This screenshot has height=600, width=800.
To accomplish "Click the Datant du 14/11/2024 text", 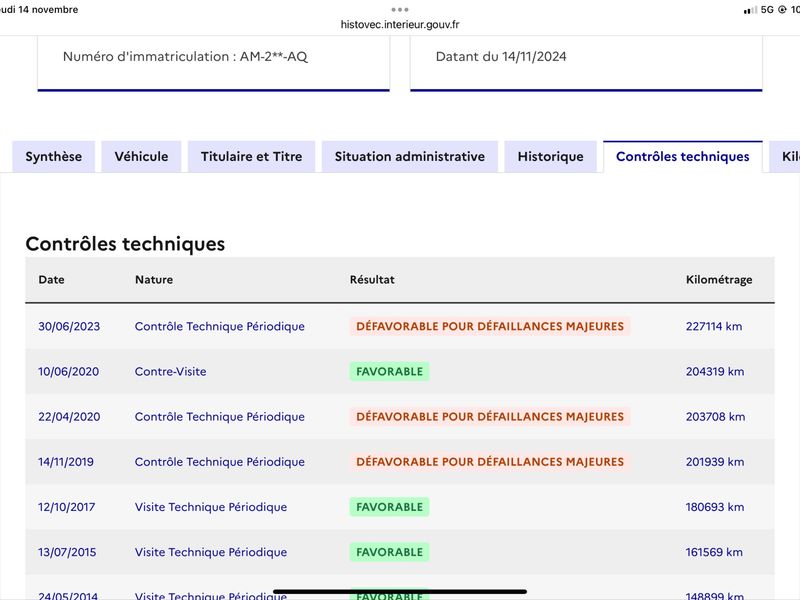I will click(x=501, y=57).
